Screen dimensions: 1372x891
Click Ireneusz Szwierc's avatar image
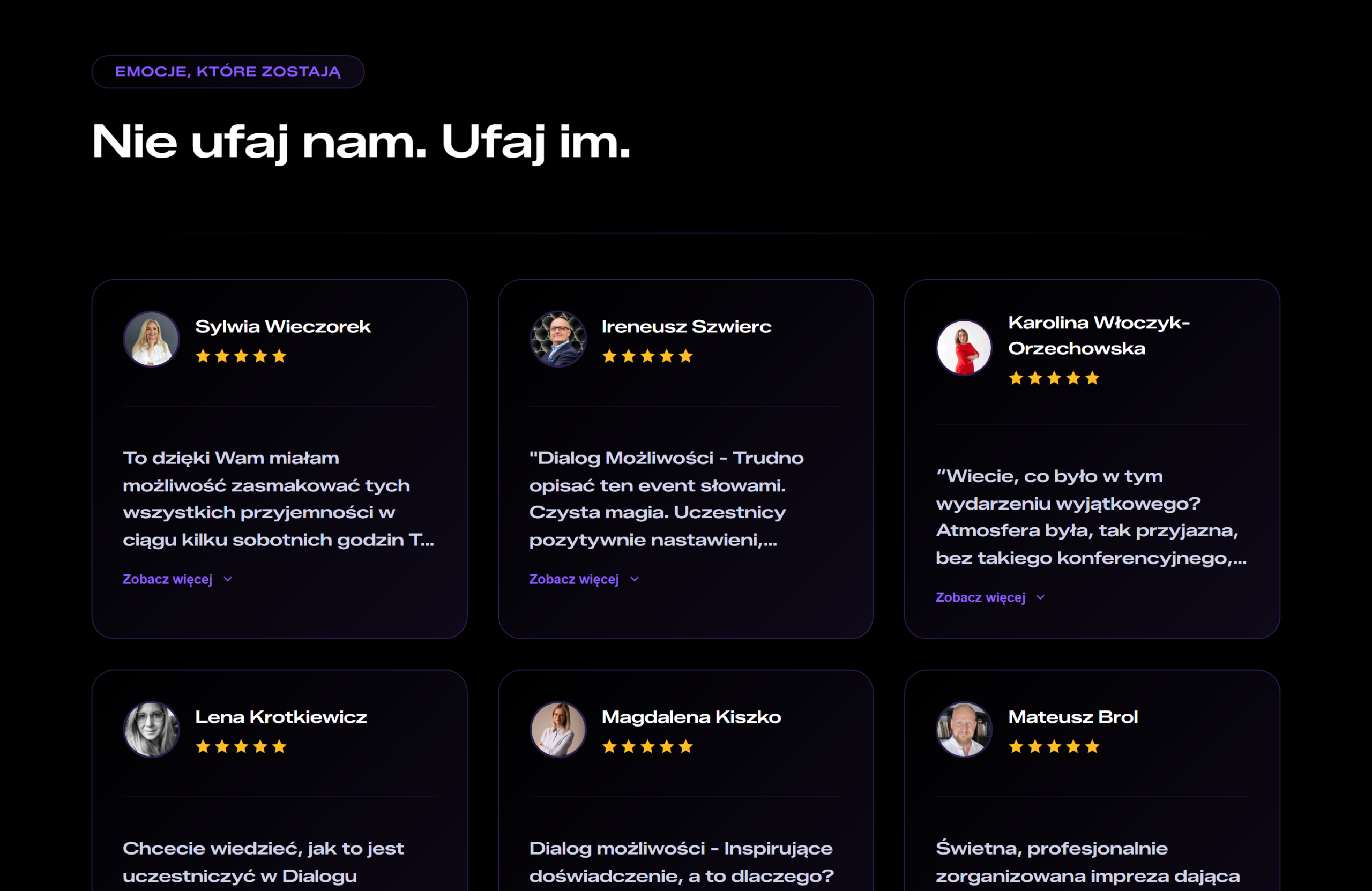(557, 339)
